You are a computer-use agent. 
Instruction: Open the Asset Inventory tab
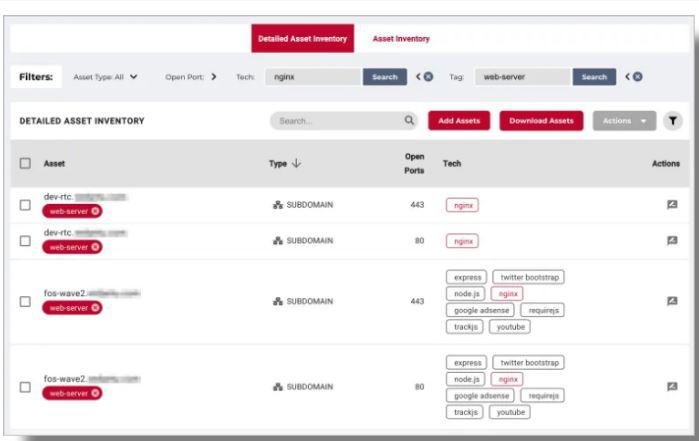pyautogui.click(x=401, y=39)
